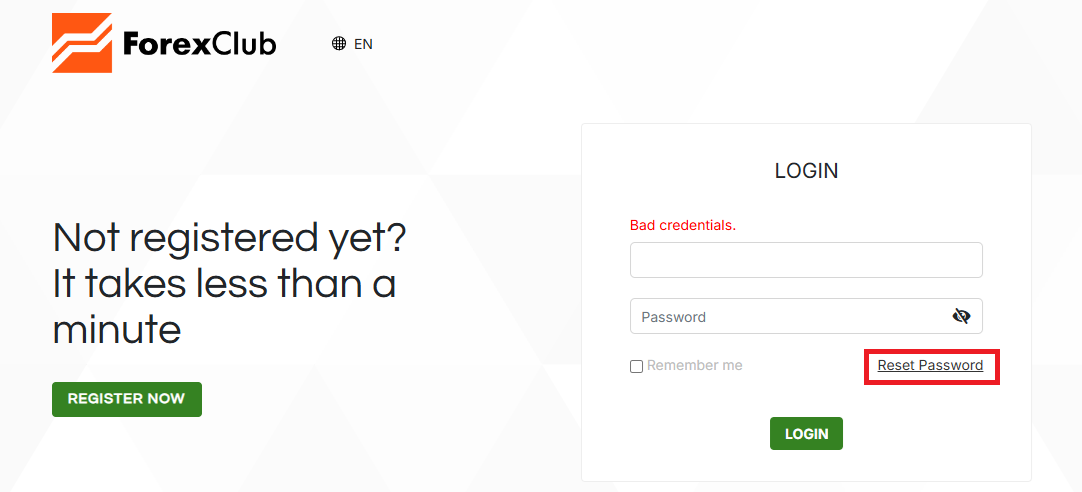Click empty login card area under LOGIN button

[x=806, y=466]
